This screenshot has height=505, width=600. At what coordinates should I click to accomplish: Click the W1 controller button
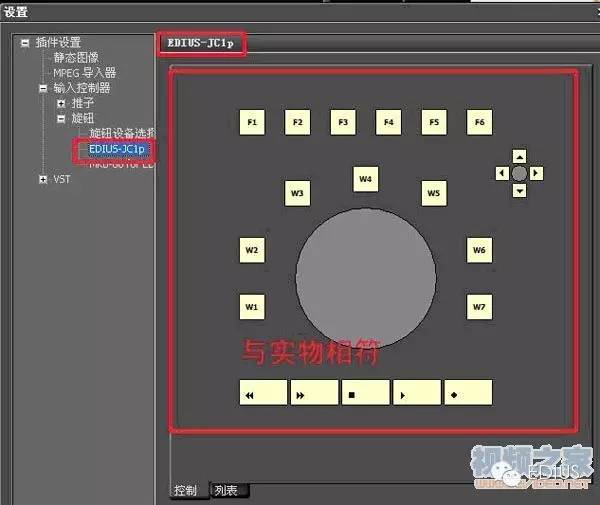tap(252, 307)
